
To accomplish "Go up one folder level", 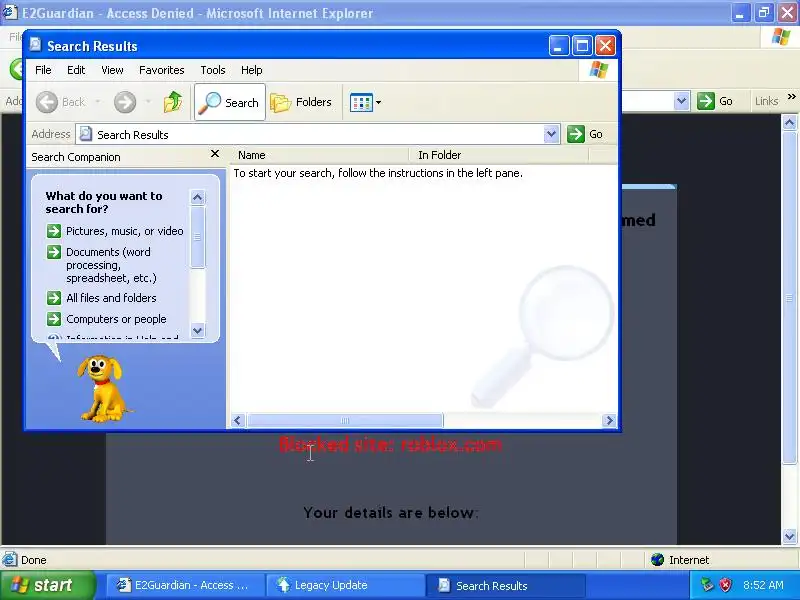I will click(173, 102).
